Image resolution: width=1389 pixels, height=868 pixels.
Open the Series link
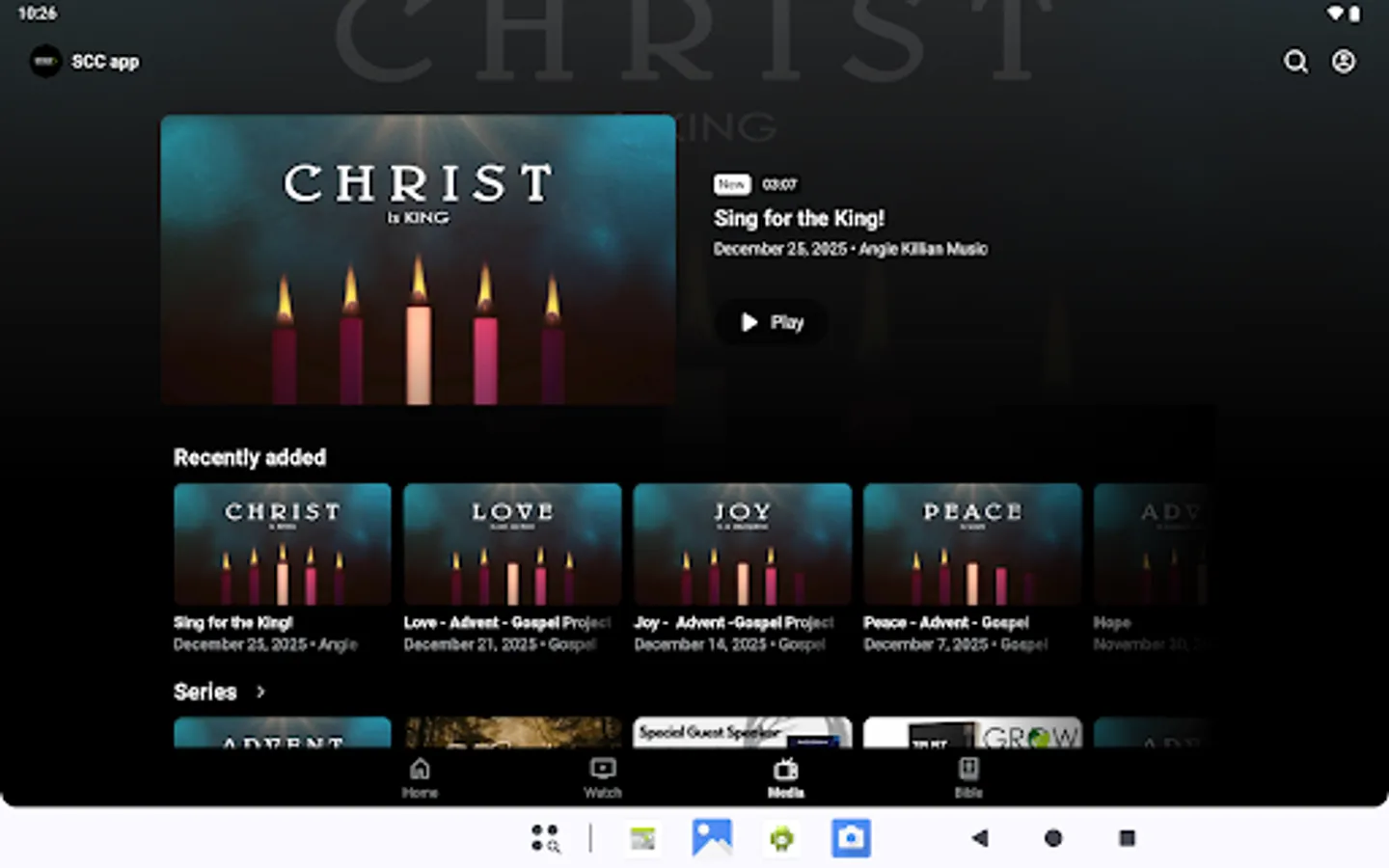click(204, 692)
